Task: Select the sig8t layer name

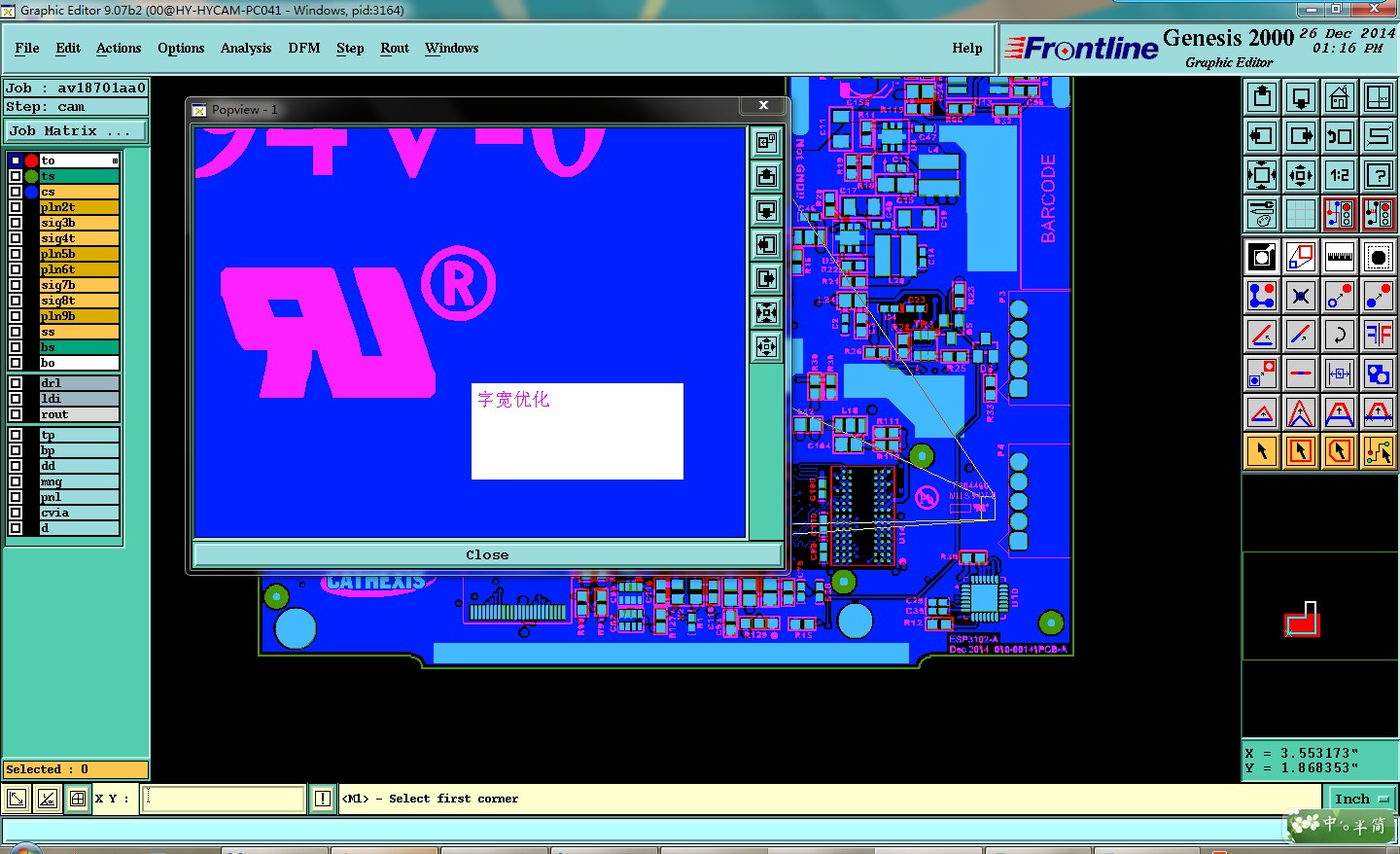Action: (79, 301)
